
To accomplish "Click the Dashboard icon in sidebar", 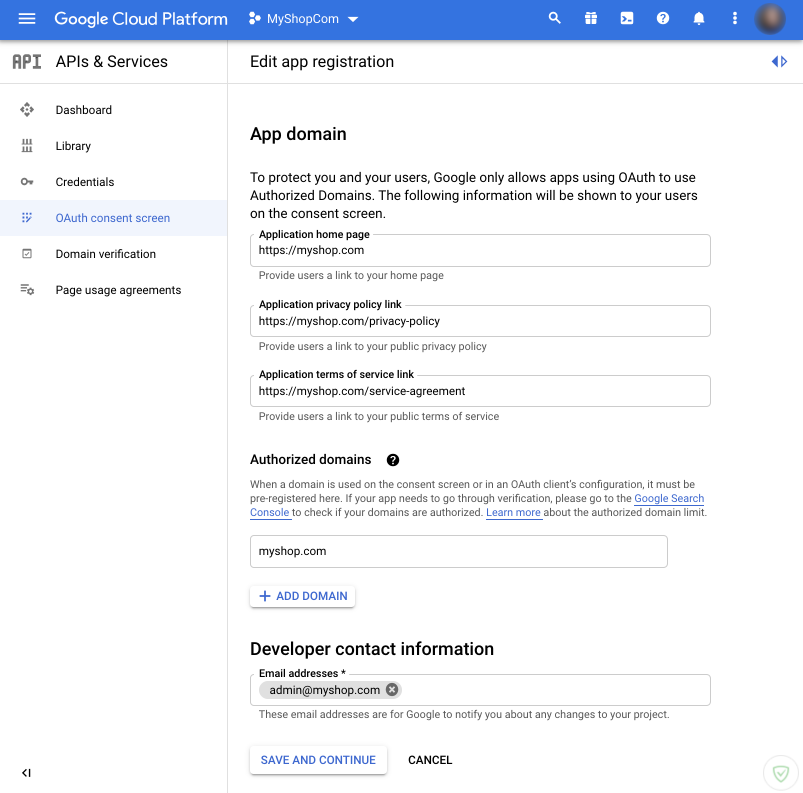I will point(27,110).
